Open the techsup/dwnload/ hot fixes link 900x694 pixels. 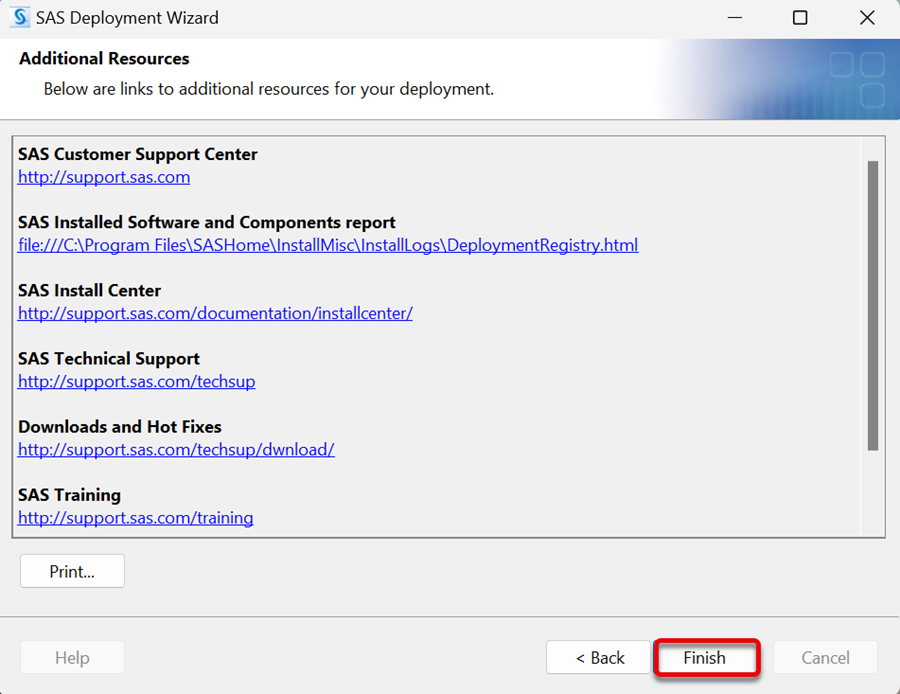[176, 450]
